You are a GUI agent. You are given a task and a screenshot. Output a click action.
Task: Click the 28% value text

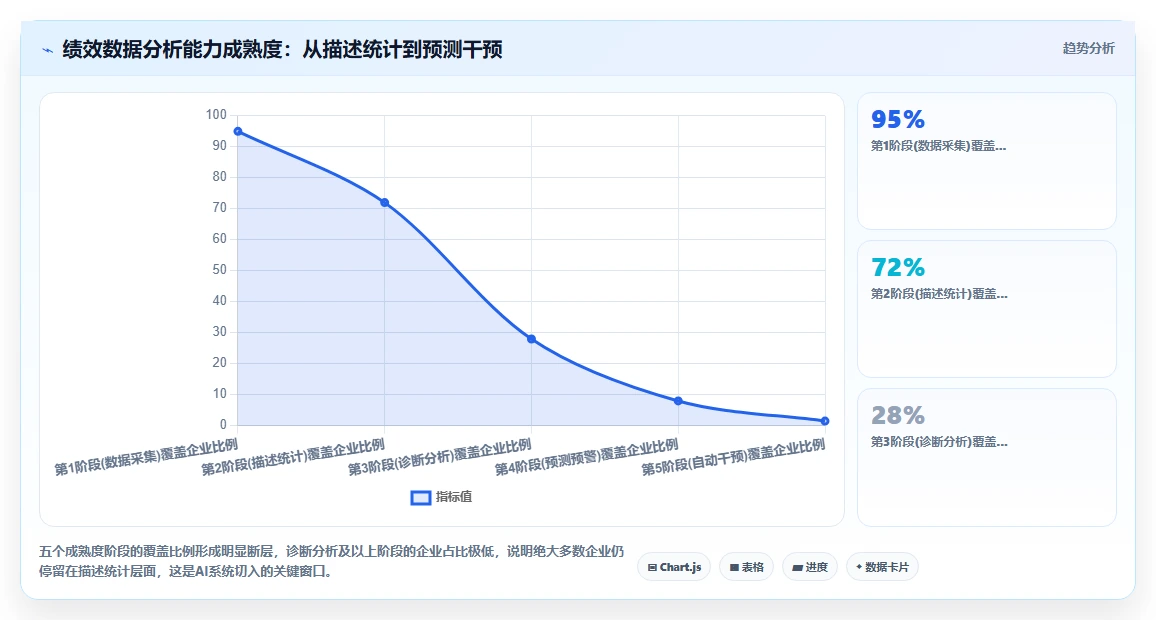[x=897, y=416]
